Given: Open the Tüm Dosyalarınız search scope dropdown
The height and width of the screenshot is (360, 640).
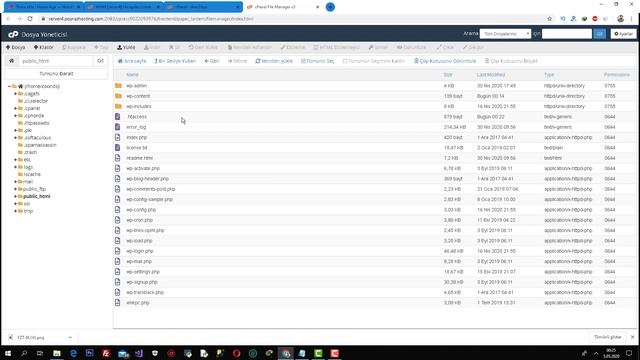Looking at the screenshot, I should pyautogui.click(x=505, y=34).
